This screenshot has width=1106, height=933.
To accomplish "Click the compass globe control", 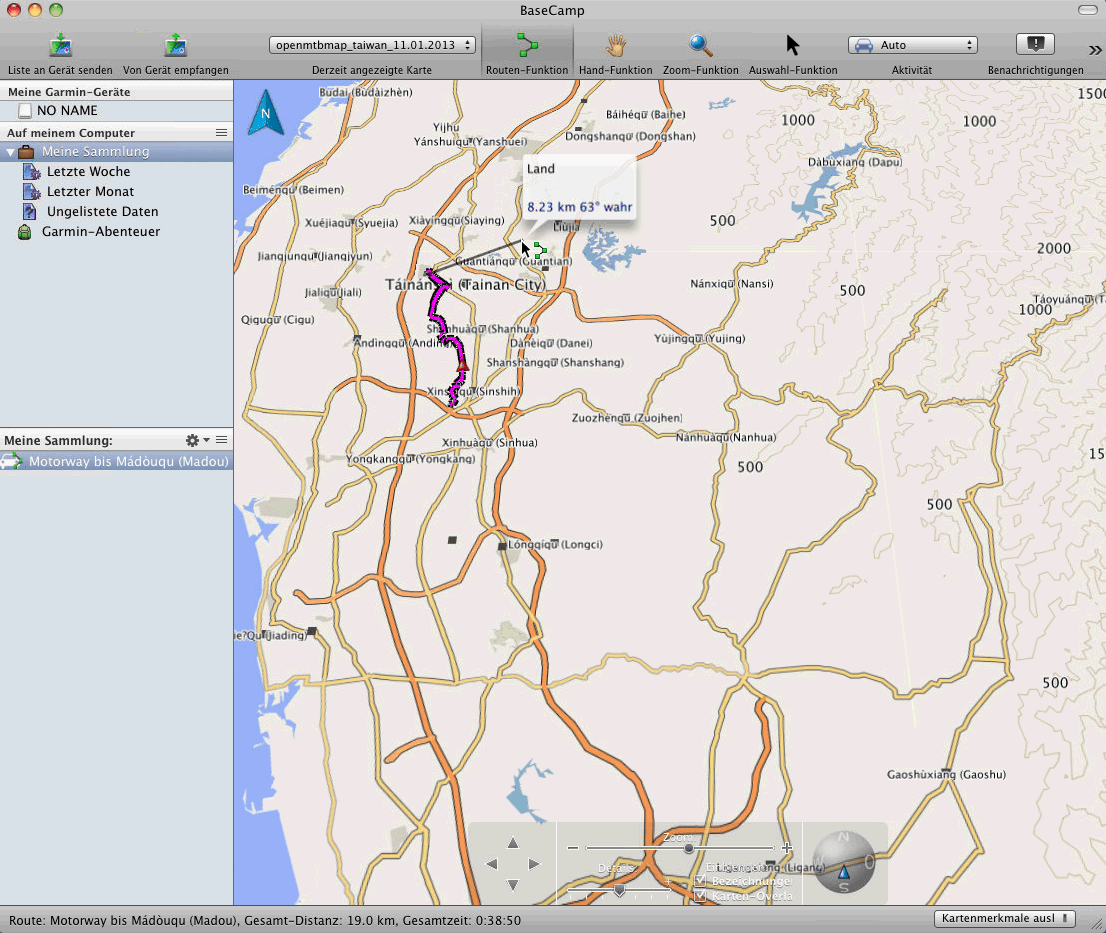I will 844,862.
